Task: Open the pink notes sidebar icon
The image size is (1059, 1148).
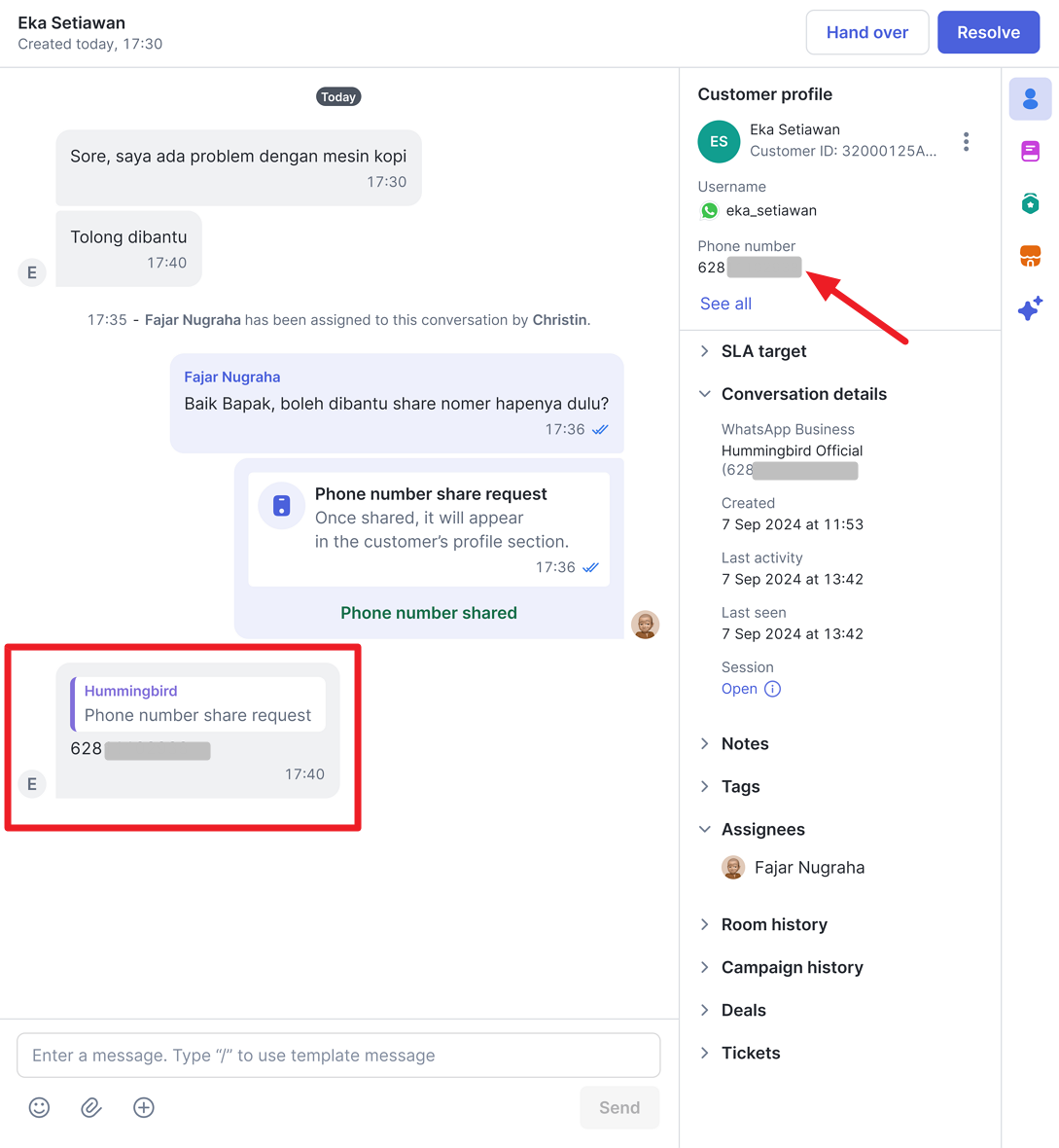Action: [1030, 152]
